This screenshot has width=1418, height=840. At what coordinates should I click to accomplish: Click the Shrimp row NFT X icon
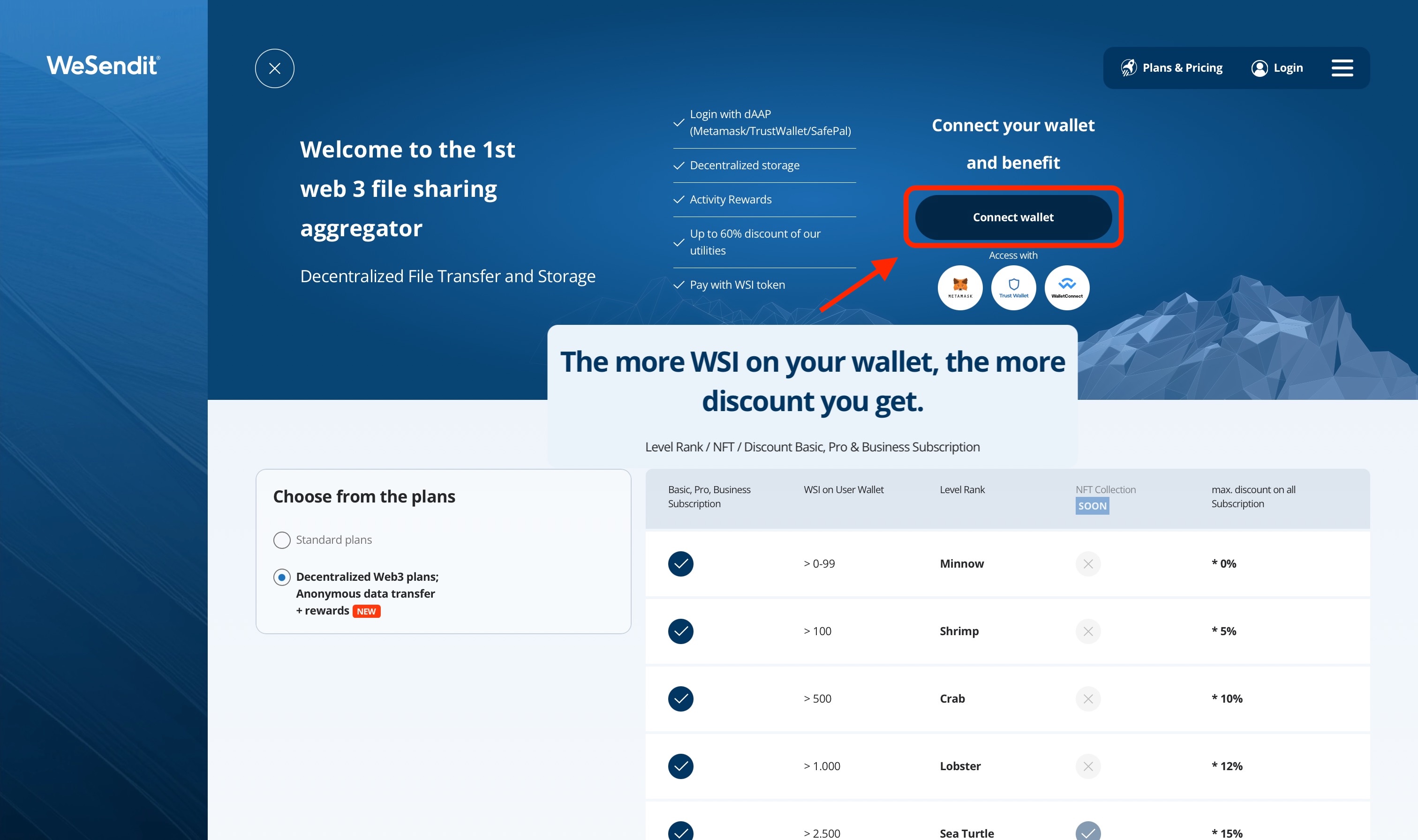click(1088, 631)
